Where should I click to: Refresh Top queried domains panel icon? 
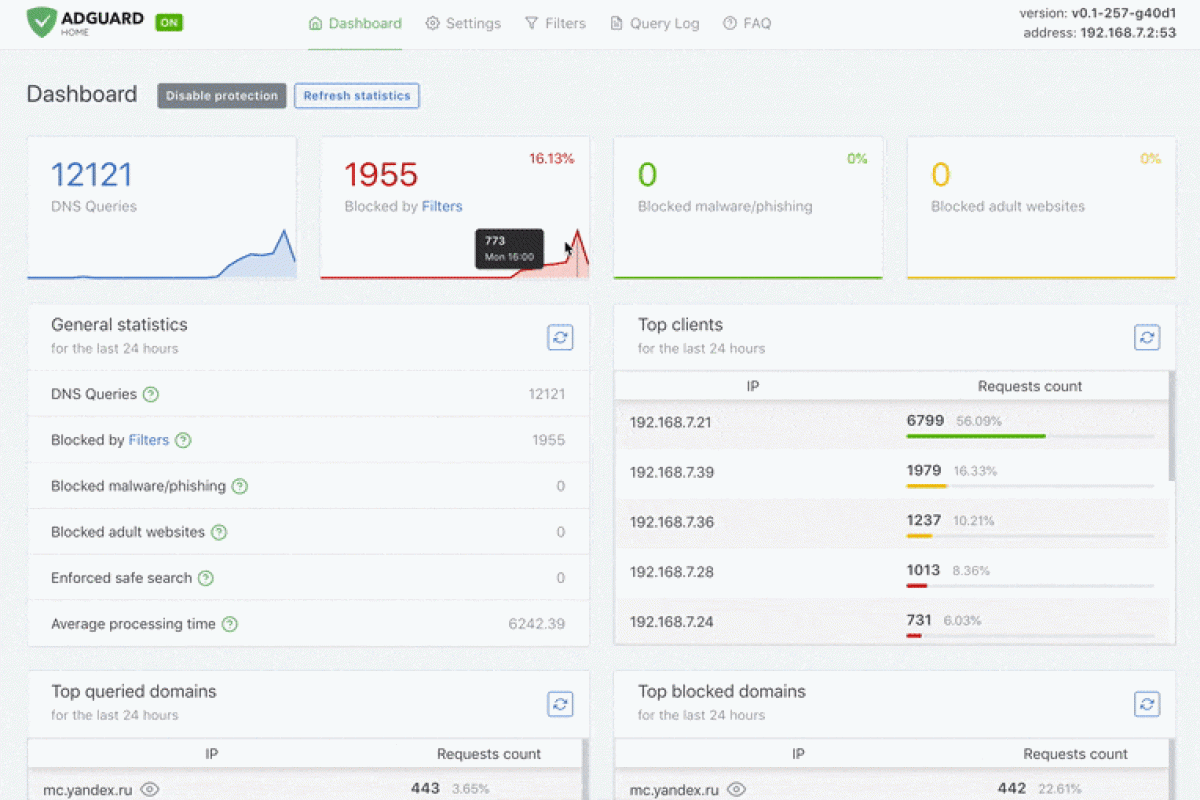560,704
